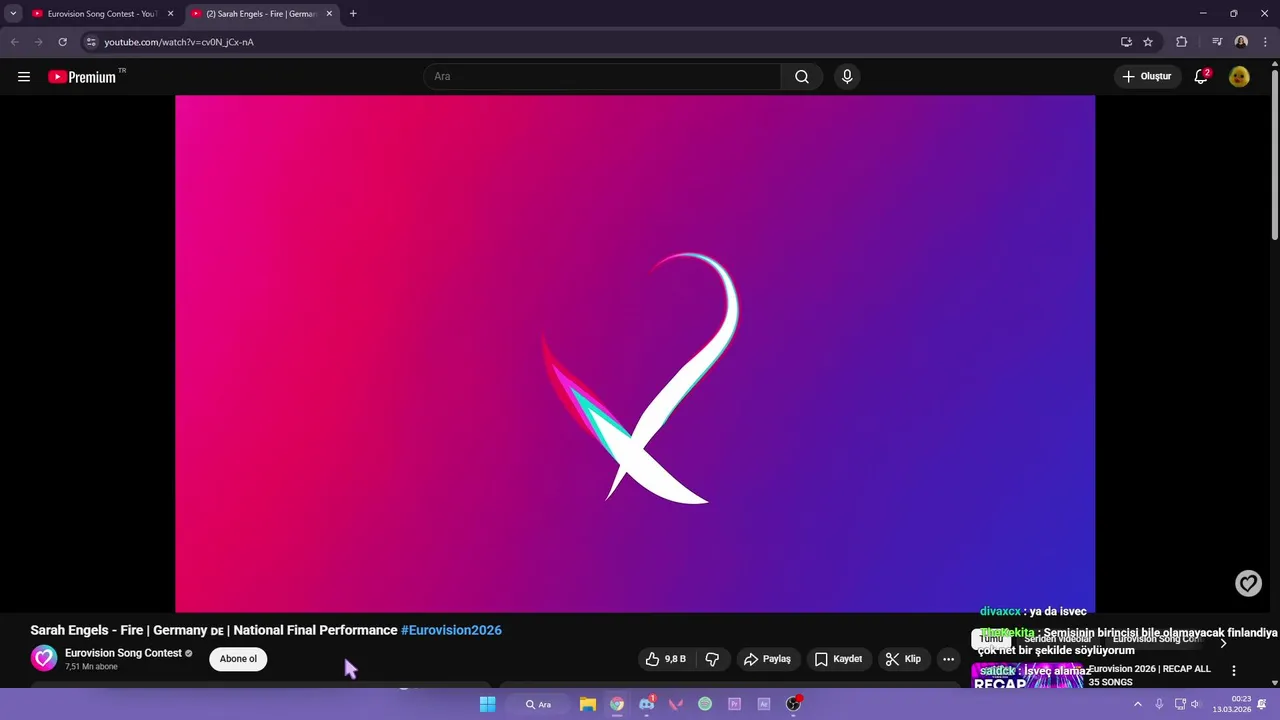Image resolution: width=1280 pixels, height=720 pixels.
Task: Click the video player area
Action: [635, 354]
